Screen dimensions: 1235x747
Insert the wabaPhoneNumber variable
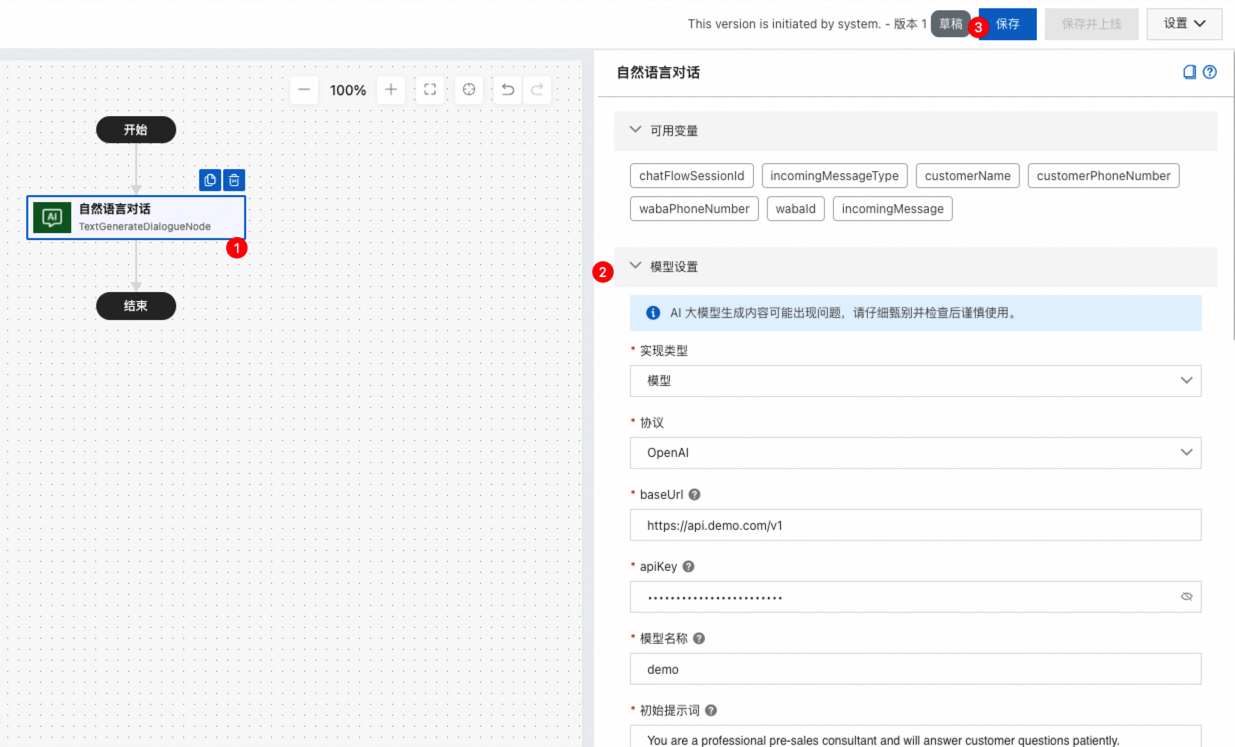tap(694, 209)
